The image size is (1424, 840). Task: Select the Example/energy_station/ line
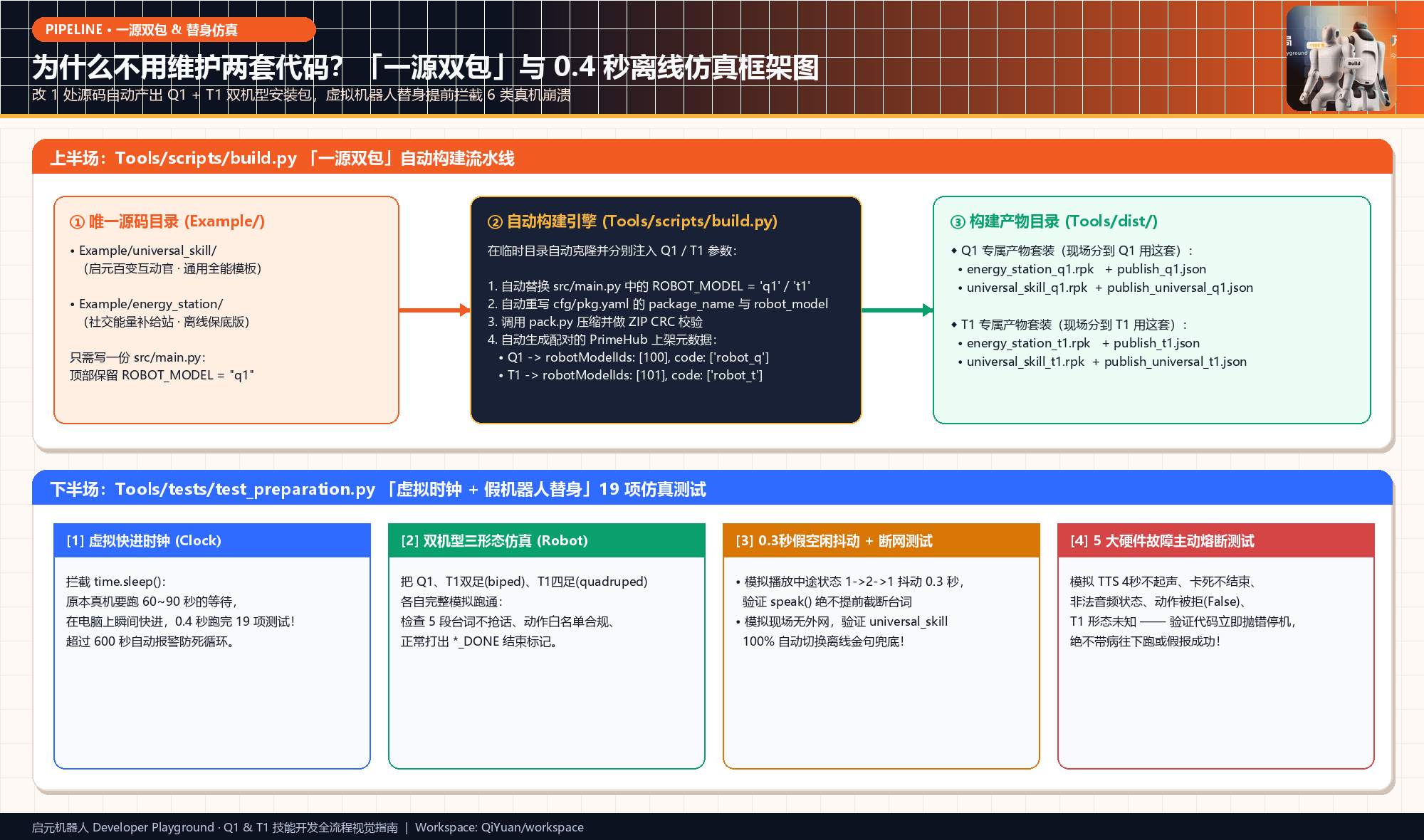146,304
